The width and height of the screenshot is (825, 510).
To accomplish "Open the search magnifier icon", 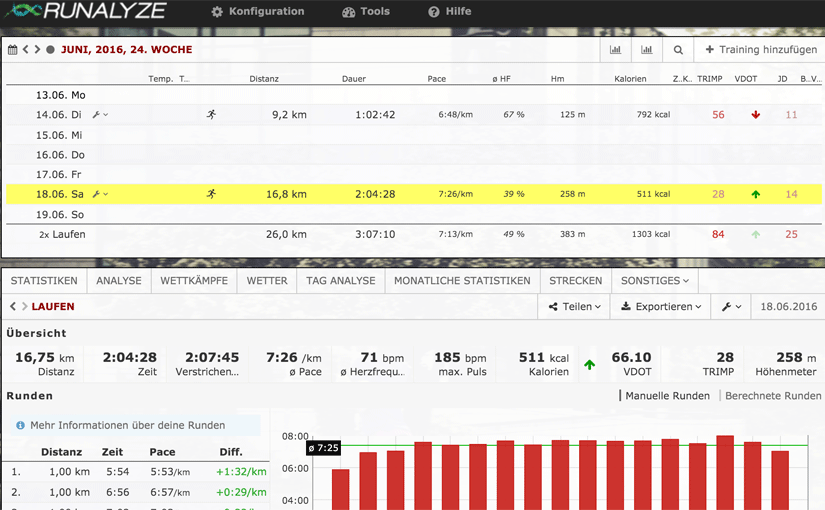I will coord(678,49).
